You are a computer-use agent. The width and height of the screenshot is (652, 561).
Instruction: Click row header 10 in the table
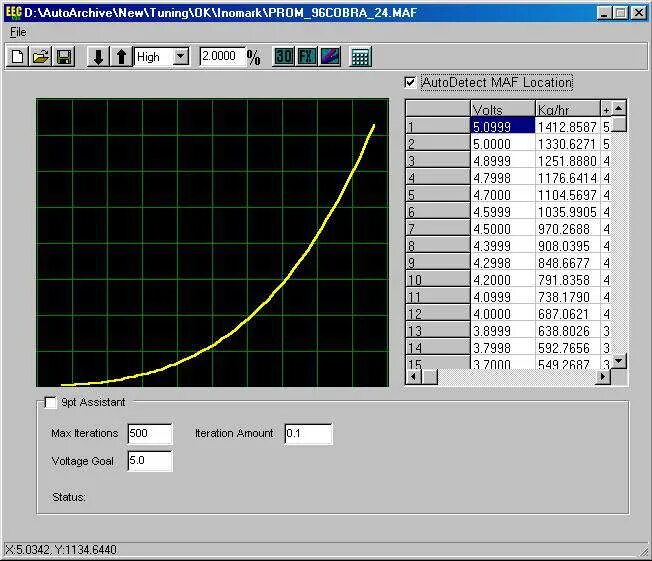point(438,279)
